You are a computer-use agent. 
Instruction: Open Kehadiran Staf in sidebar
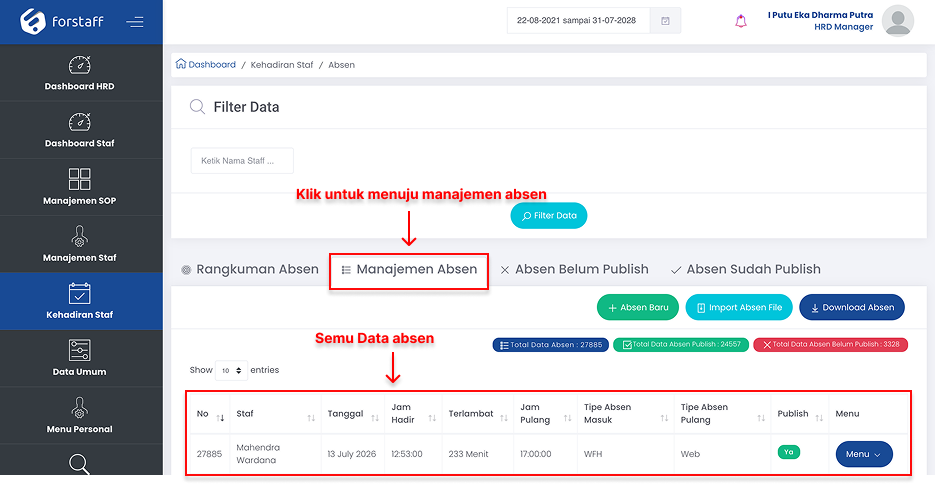pyautogui.click(x=79, y=301)
